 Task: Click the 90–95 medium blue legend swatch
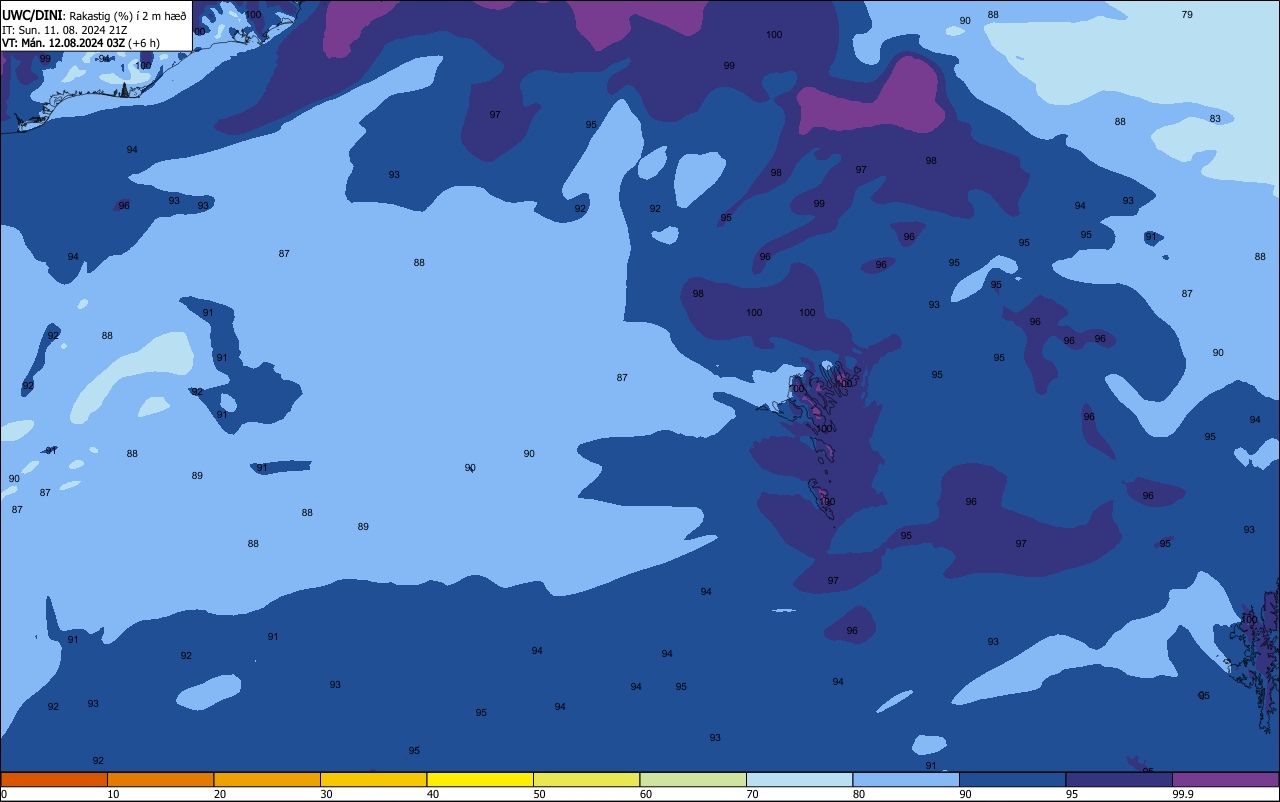click(1012, 779)
